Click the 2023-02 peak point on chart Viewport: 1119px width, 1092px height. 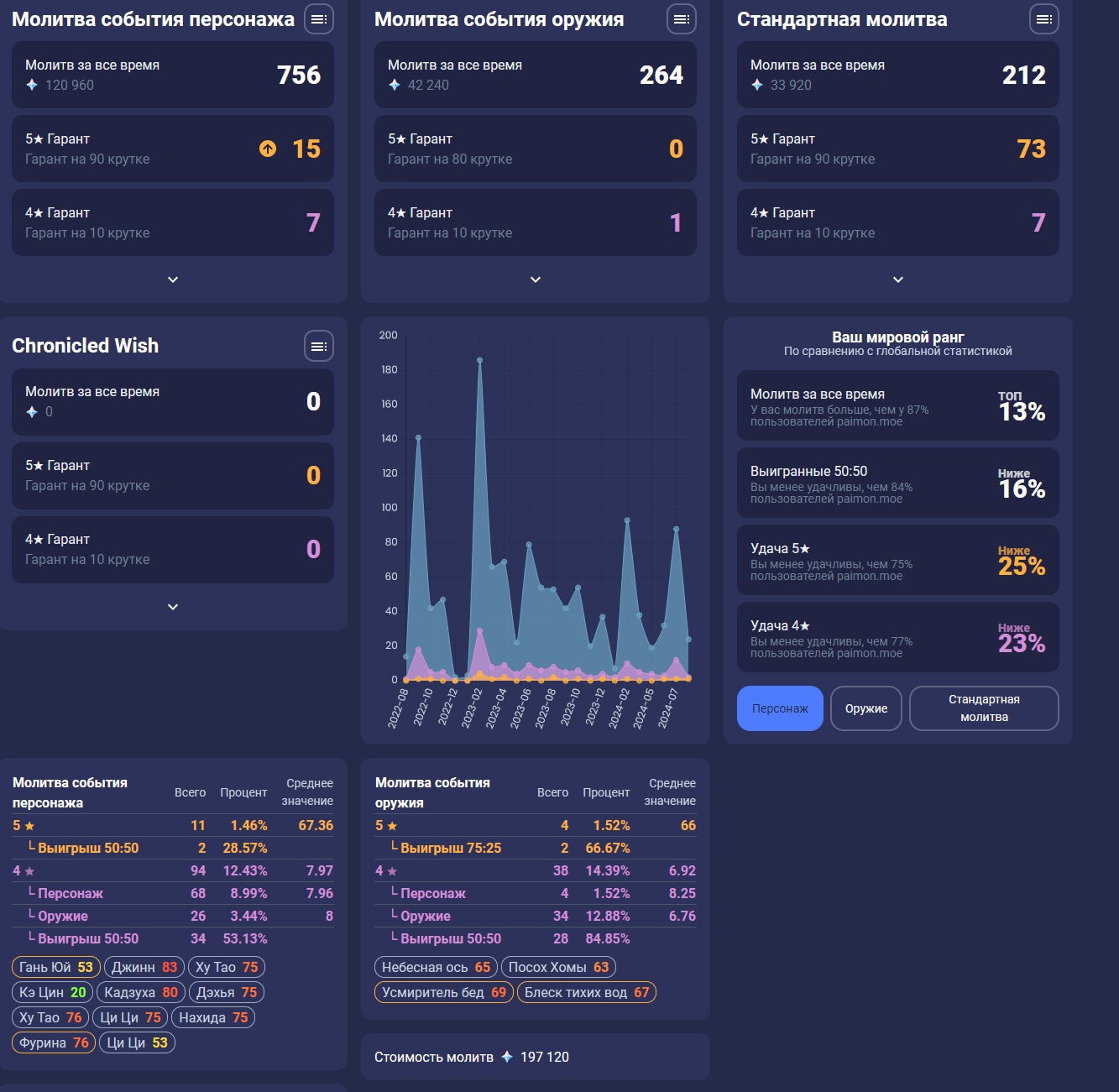(x=480, y=360)
